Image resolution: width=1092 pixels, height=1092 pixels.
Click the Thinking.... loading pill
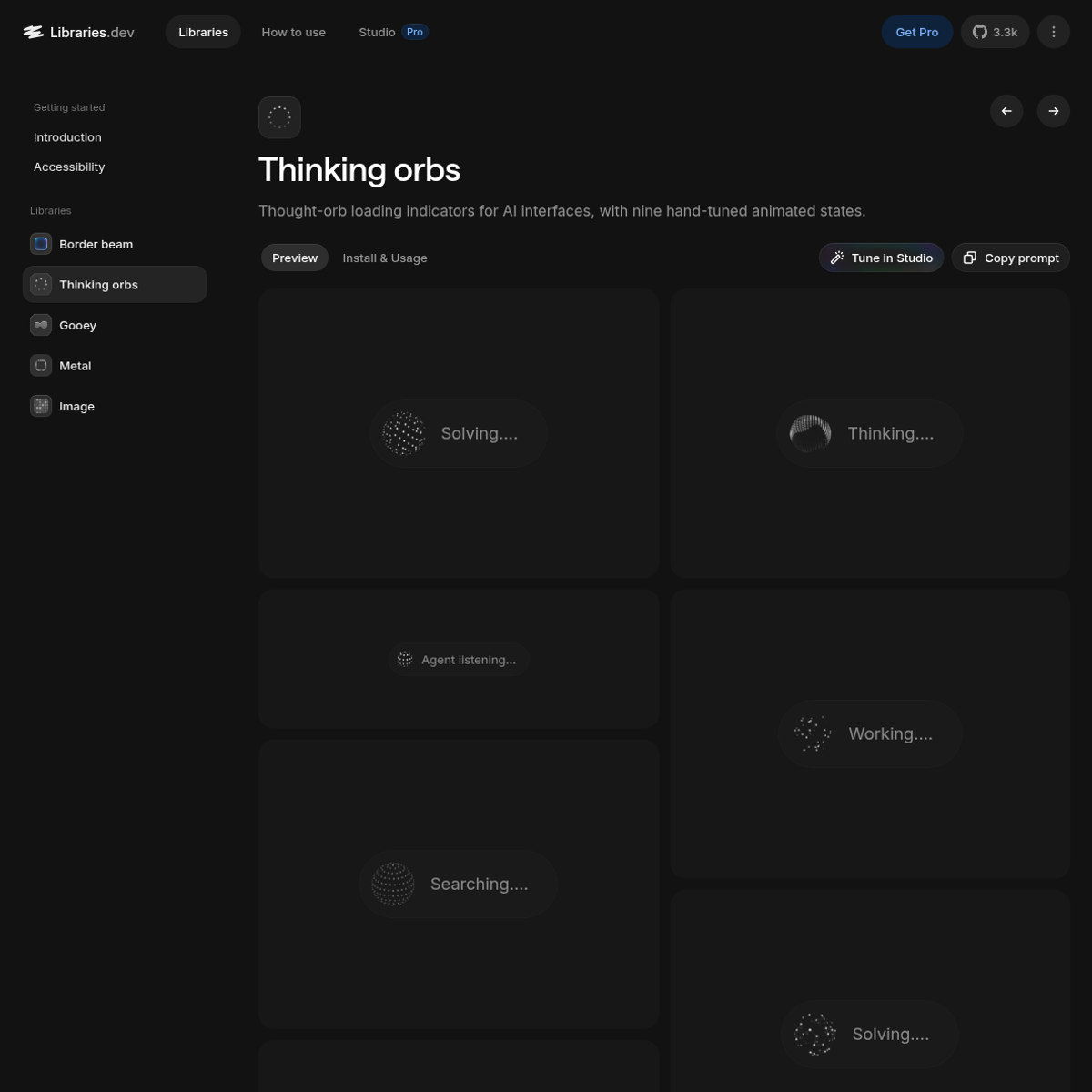coord(869,433)
